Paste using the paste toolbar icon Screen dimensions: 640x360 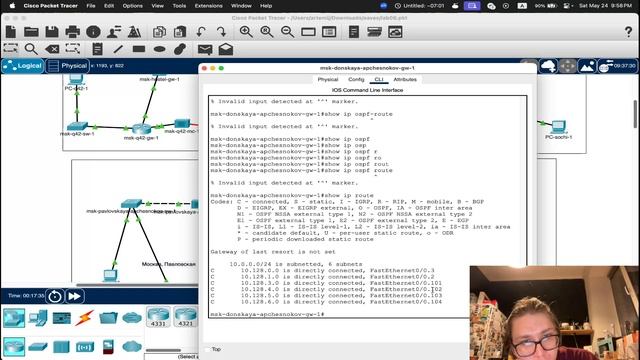(180, 32)
